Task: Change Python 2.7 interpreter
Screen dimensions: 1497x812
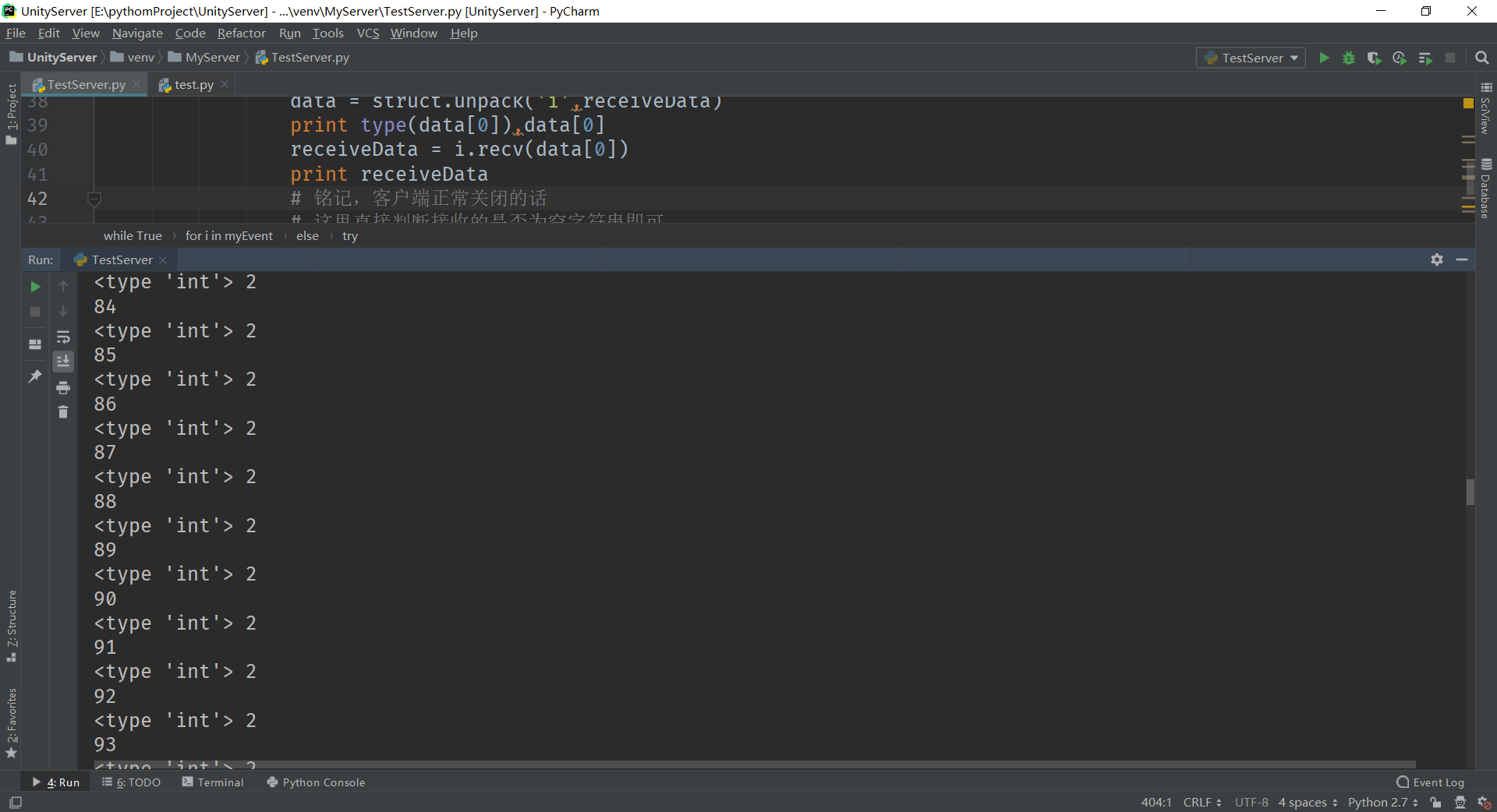Action: pyautogui.click(x=1382, y=803)
